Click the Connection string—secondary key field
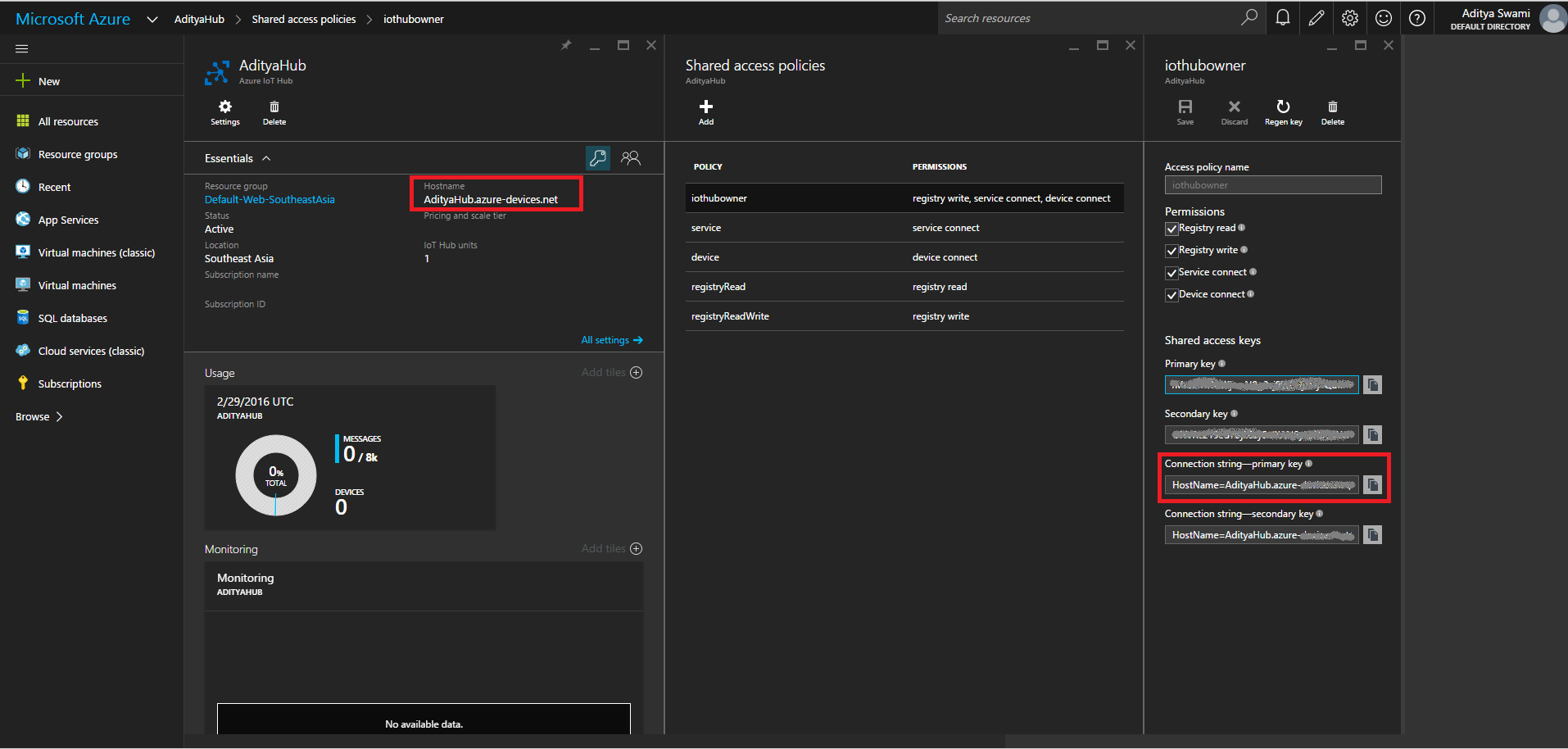The image size is (1568, 749). pos(1262,535)
